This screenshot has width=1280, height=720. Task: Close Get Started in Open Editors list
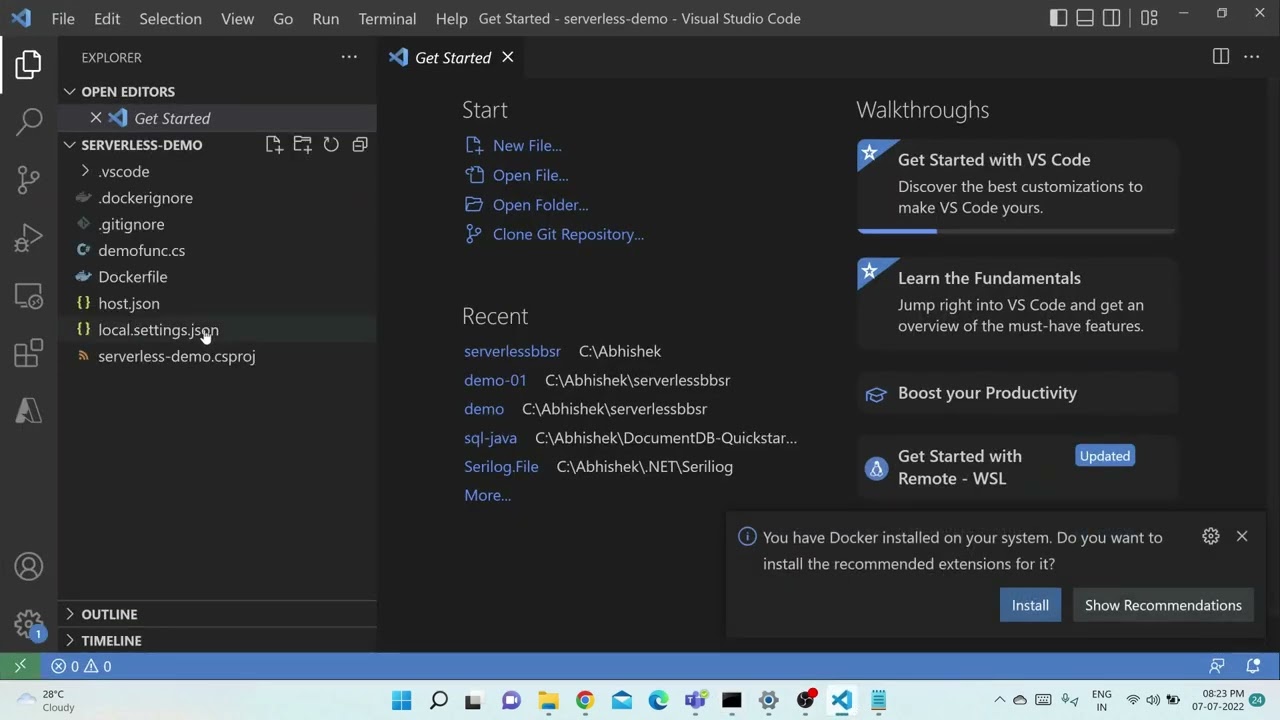tap(96, 118)
